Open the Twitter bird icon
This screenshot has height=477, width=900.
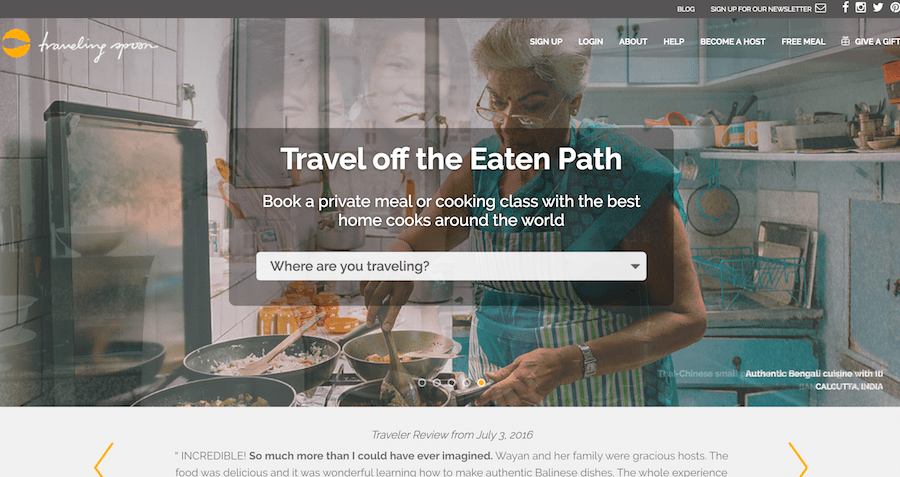tap(878, 7)
